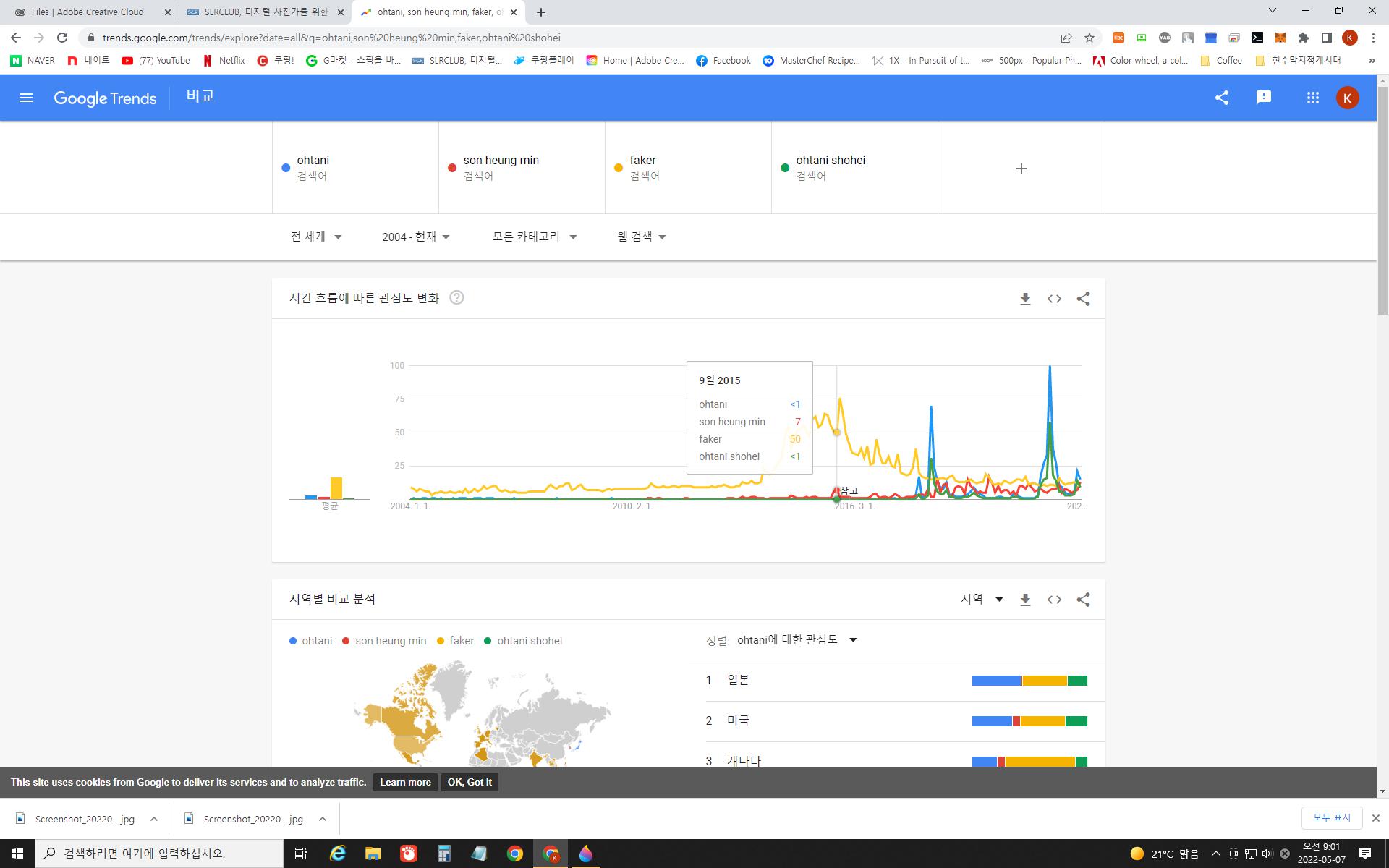Expand the 모든 카테고리 dropdown
This screenshot has height=868, width=1389.
(x=535, y=237)
